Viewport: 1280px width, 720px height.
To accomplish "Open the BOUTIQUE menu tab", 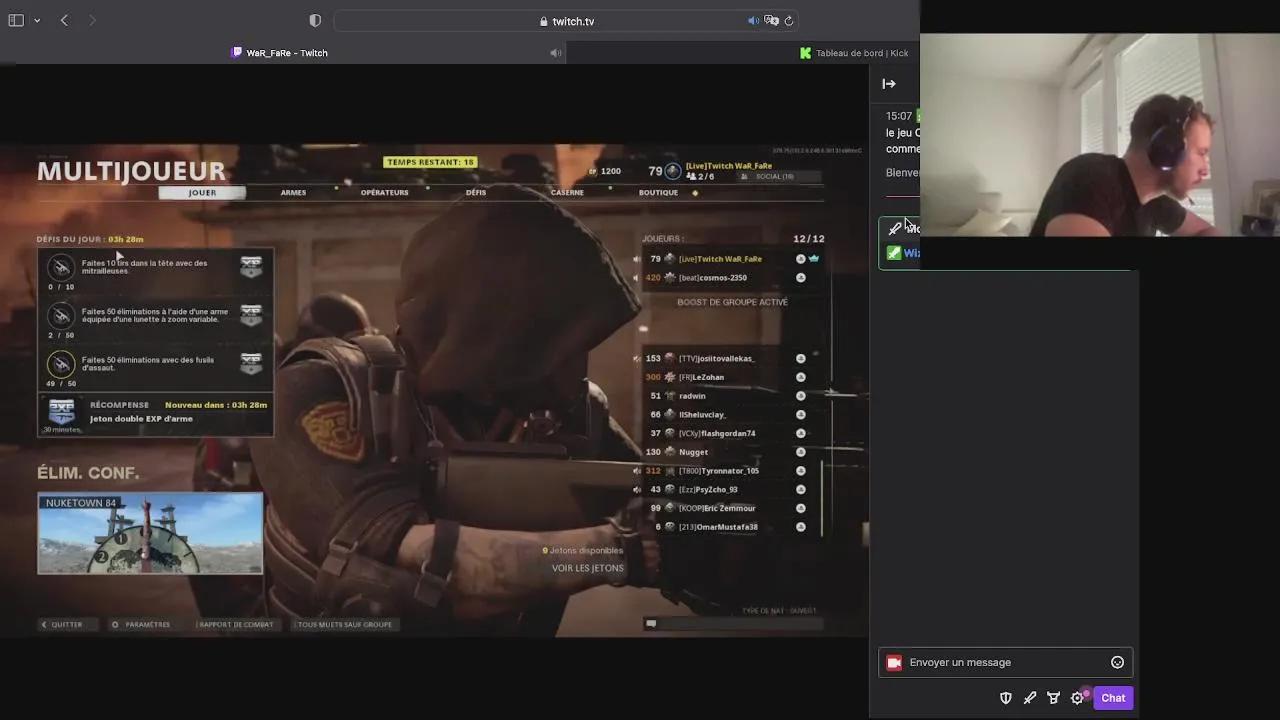I will [658, 192].
